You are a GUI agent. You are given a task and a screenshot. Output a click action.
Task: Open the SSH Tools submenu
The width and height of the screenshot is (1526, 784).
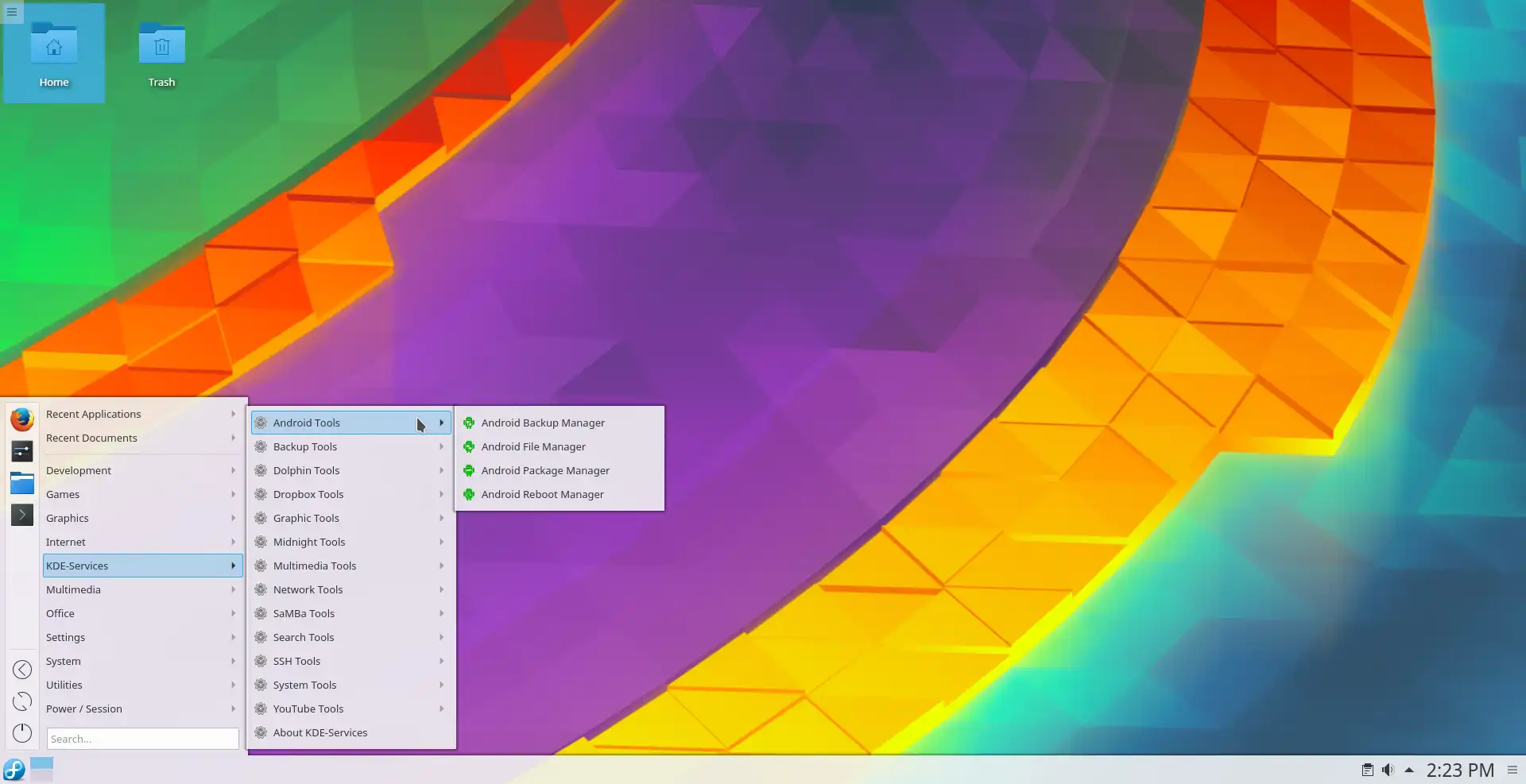point(351,661)
